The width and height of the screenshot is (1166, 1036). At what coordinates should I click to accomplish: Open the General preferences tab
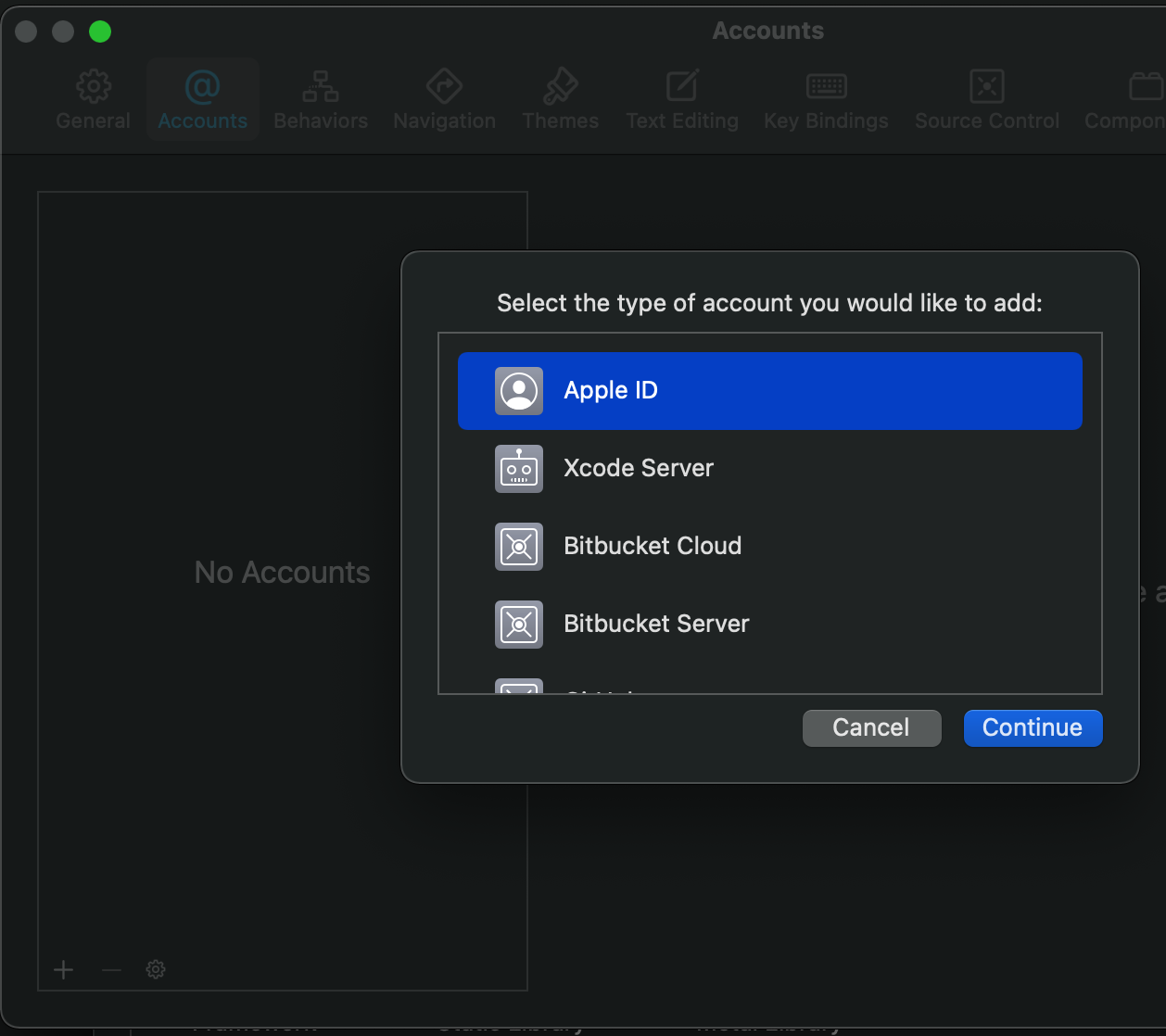(x=93, y=100)
